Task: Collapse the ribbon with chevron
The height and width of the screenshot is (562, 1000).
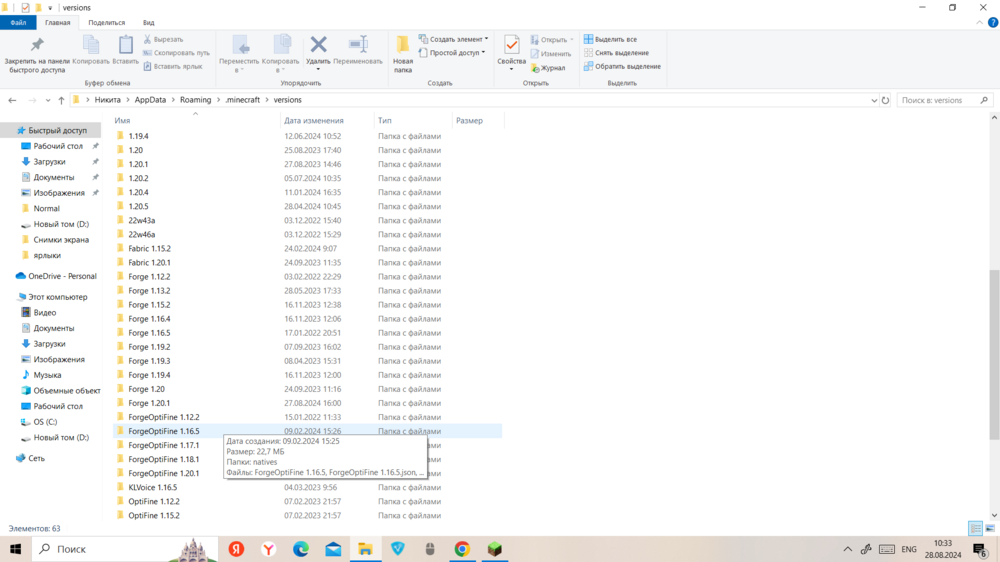Action: pyautogui.click(x=980, y=22)
